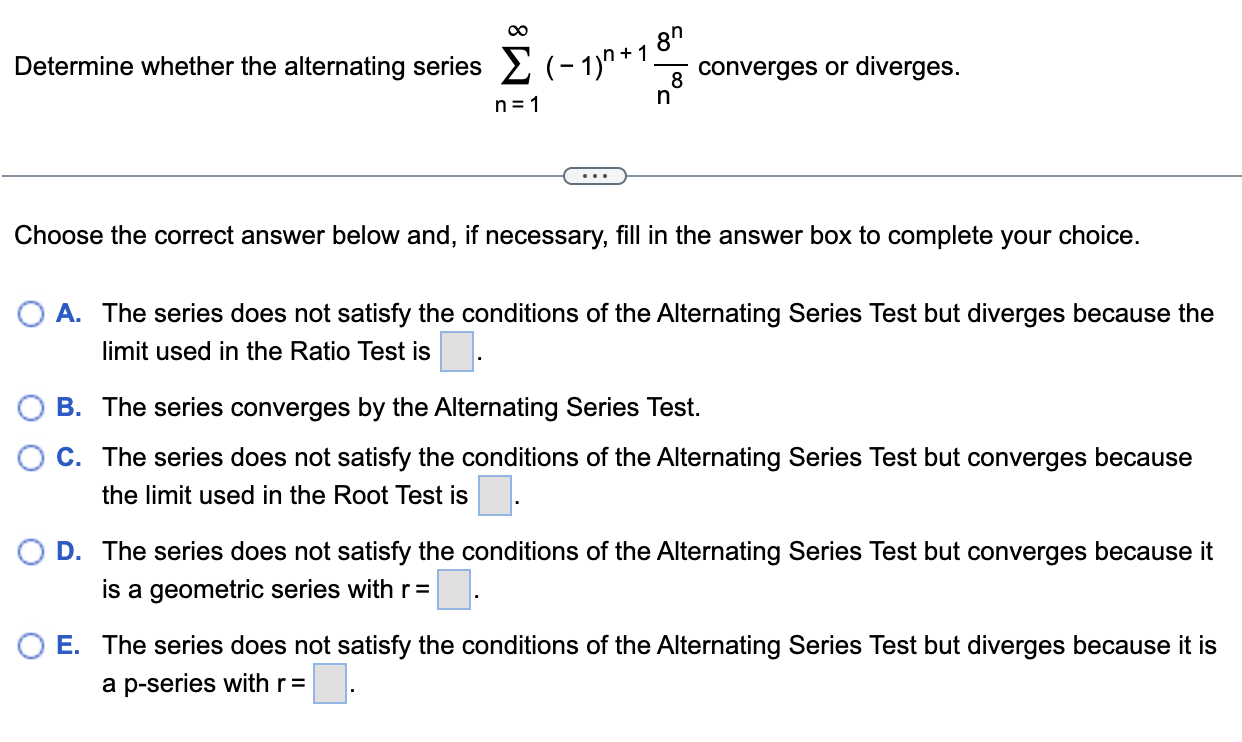The width and height of the screenshot is (1242, 742).
Task: Select the radio button for choice A
Action: pyautogui.click(x=31, y=314)
